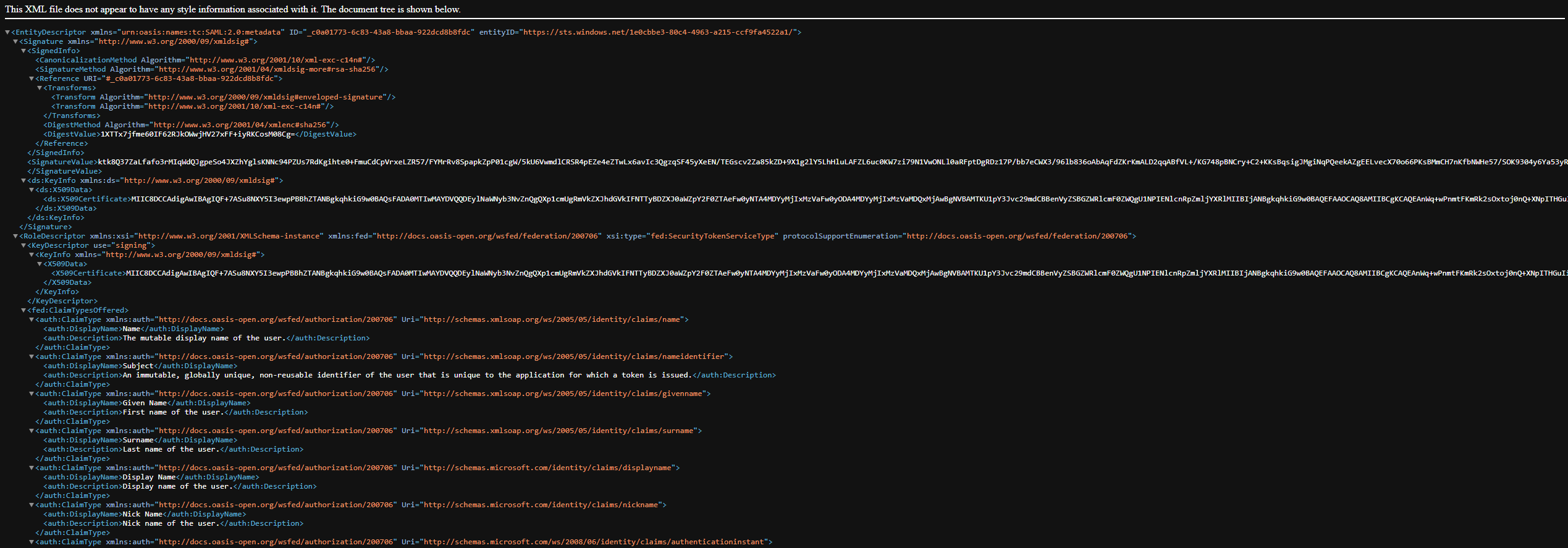1568x548 pixels.
Task: Click DisplayName value 'Display Name'
Action: click(150, 477)
